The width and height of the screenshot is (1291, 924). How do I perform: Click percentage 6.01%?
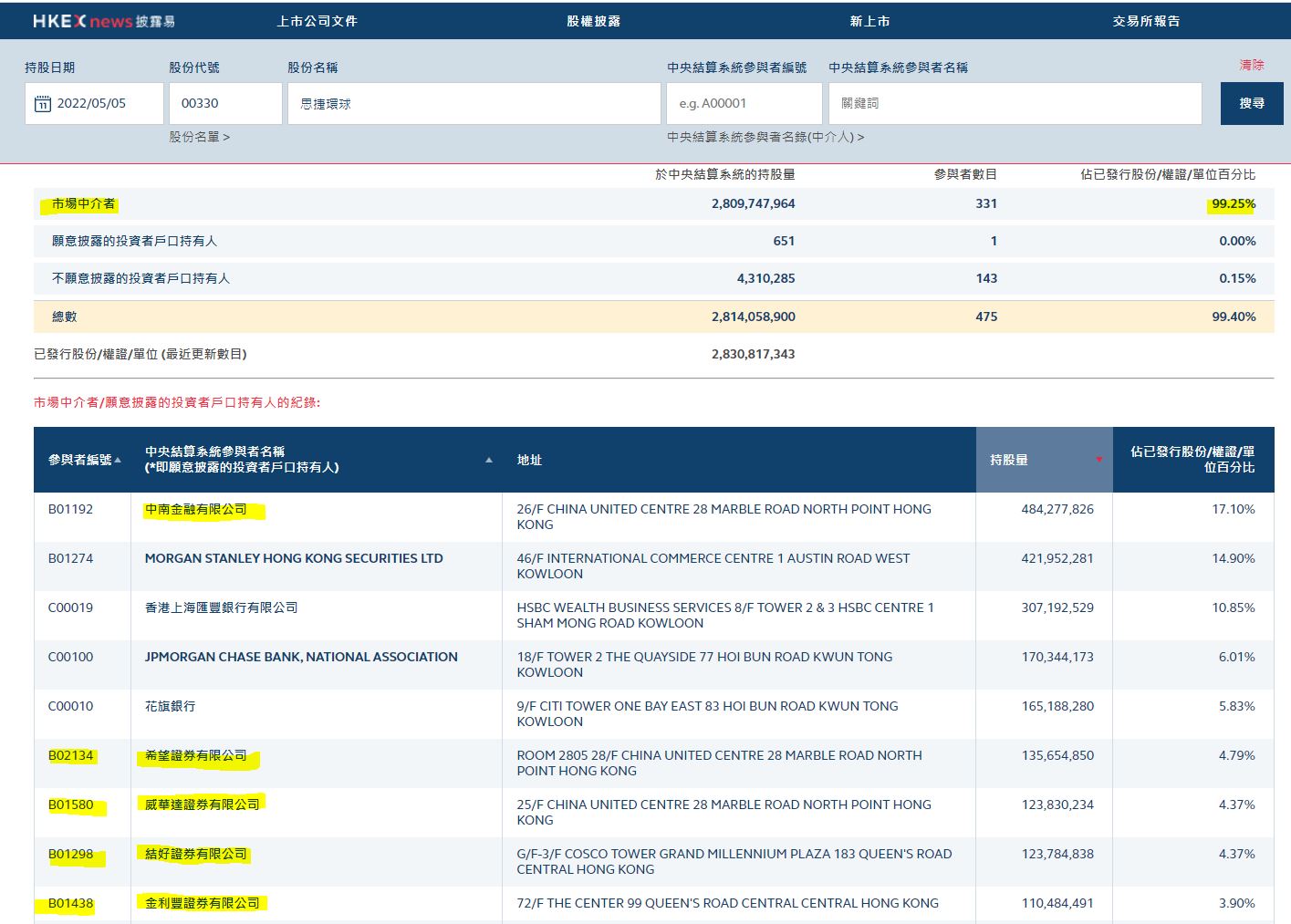pos(1237,658)
